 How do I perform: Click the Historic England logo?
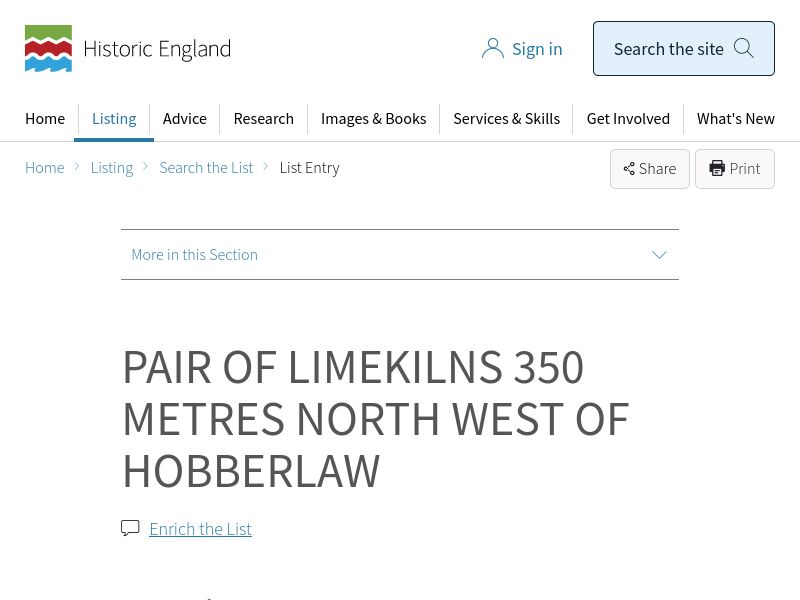(x=128, y=49)
